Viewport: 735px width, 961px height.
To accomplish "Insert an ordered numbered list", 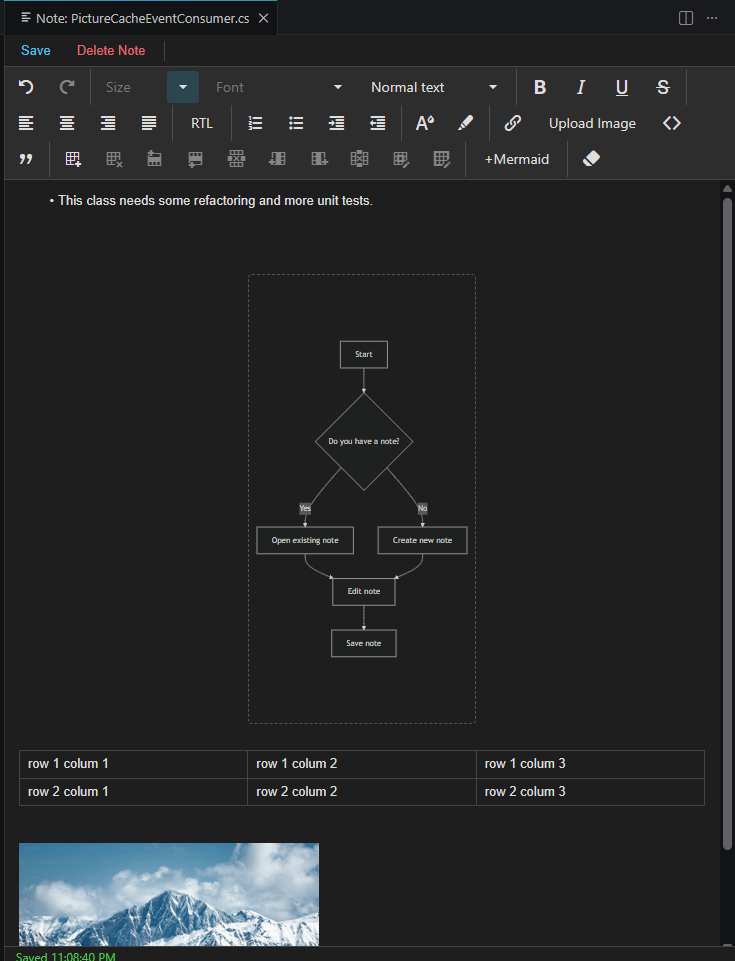I will point(255,123).
